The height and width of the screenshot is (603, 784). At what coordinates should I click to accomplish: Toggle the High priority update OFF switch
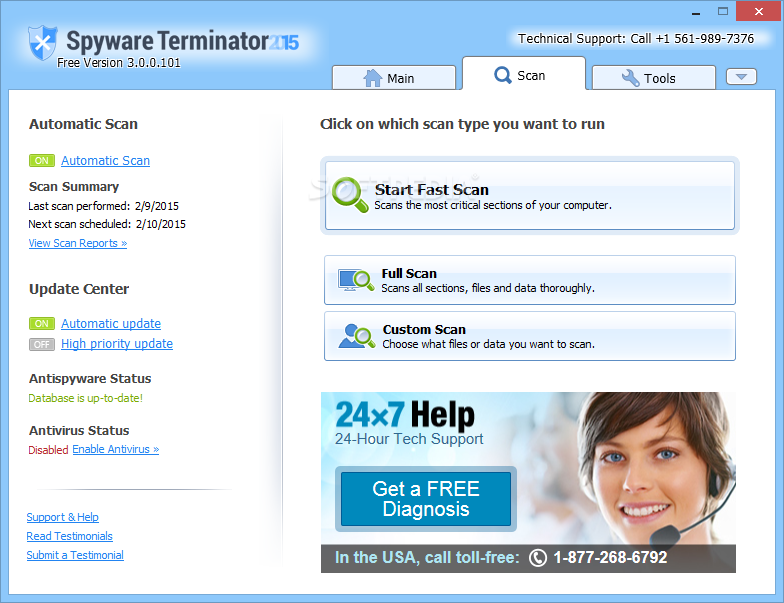click(42, 344)
